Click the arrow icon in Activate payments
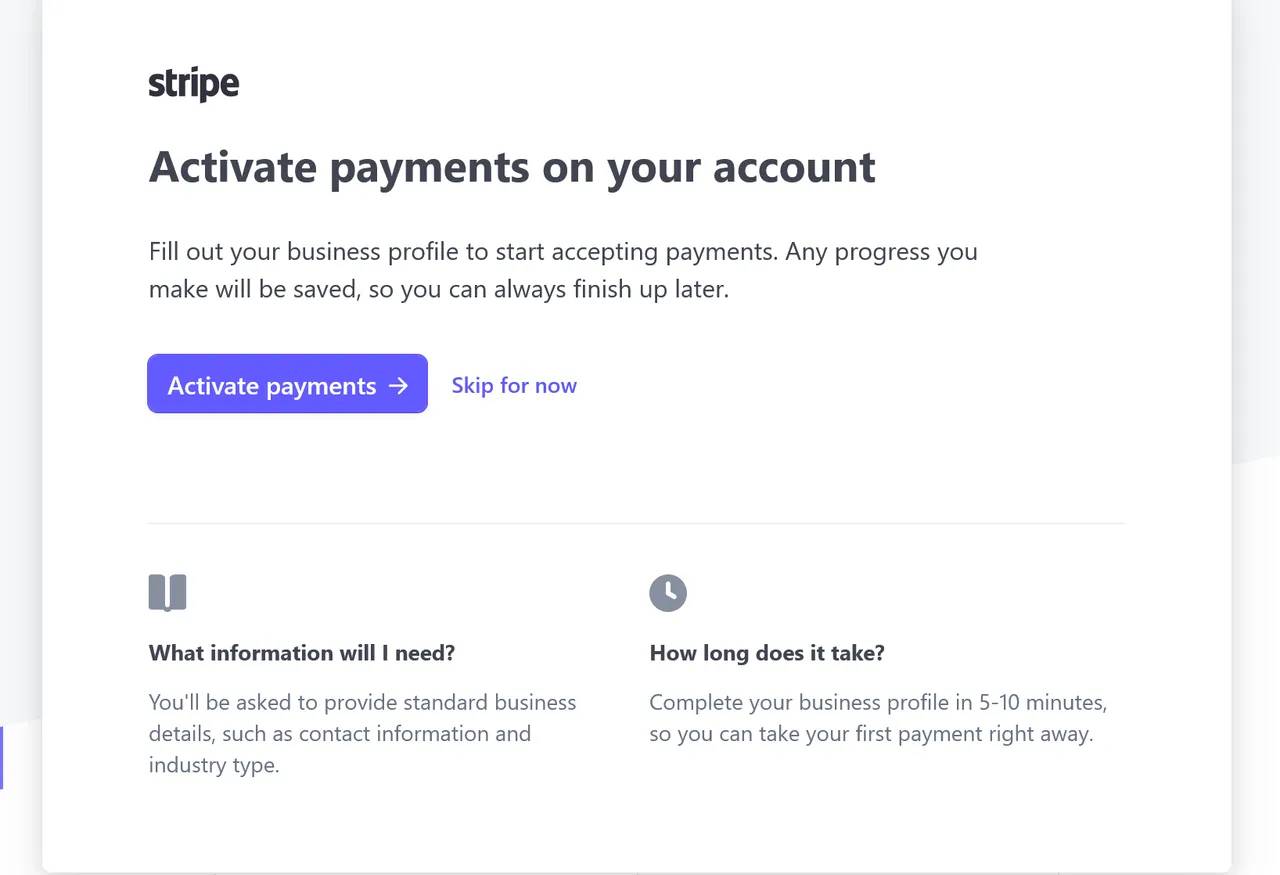Screen dimensions: 1280x875 point(398,386)
